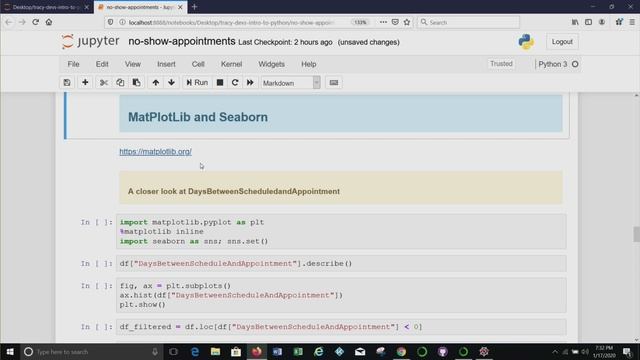
Task: Open the Insert menu
Action: [x=166, y=64]
